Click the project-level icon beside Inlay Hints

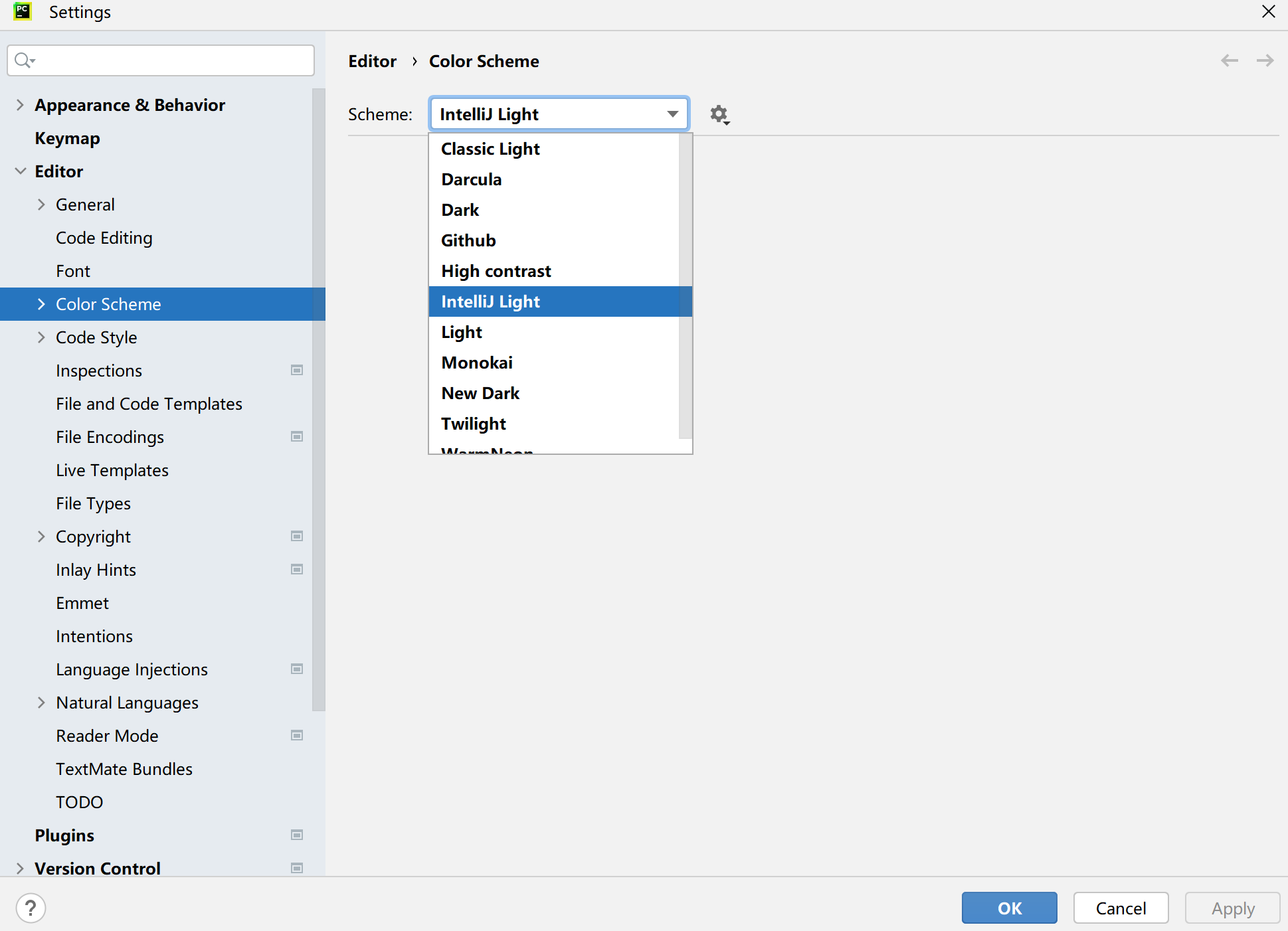(297, 569)
